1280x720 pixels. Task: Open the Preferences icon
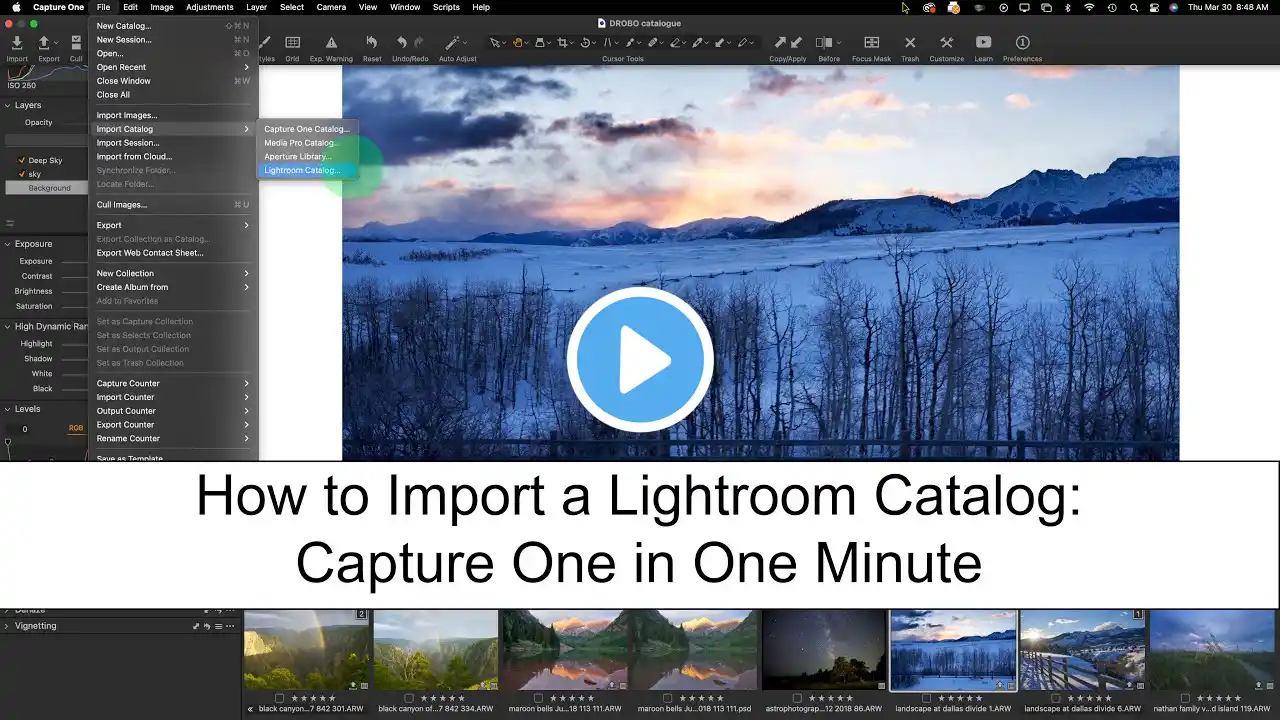(1022, 43)
